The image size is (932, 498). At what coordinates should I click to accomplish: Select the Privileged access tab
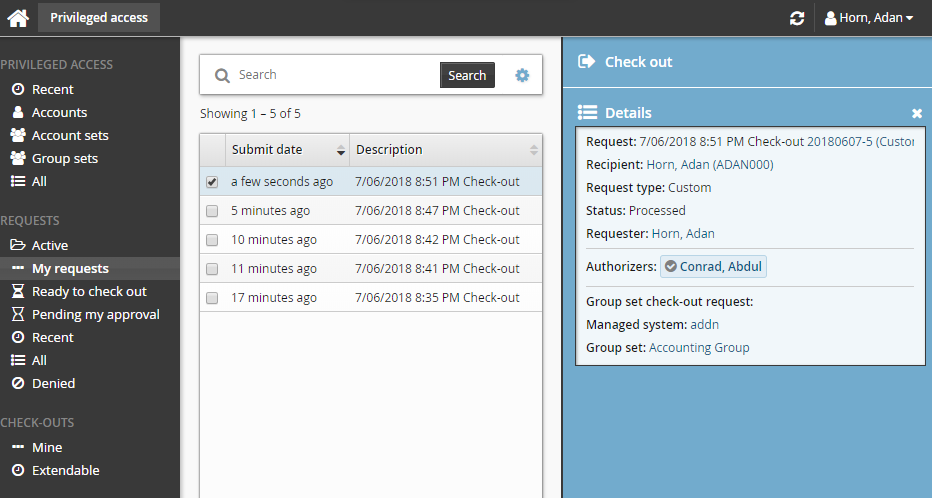click(x=99, y=17)
